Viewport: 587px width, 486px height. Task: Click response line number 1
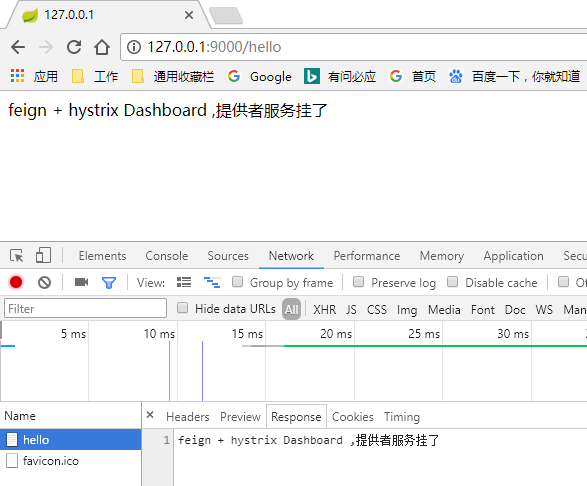point(167,440)
